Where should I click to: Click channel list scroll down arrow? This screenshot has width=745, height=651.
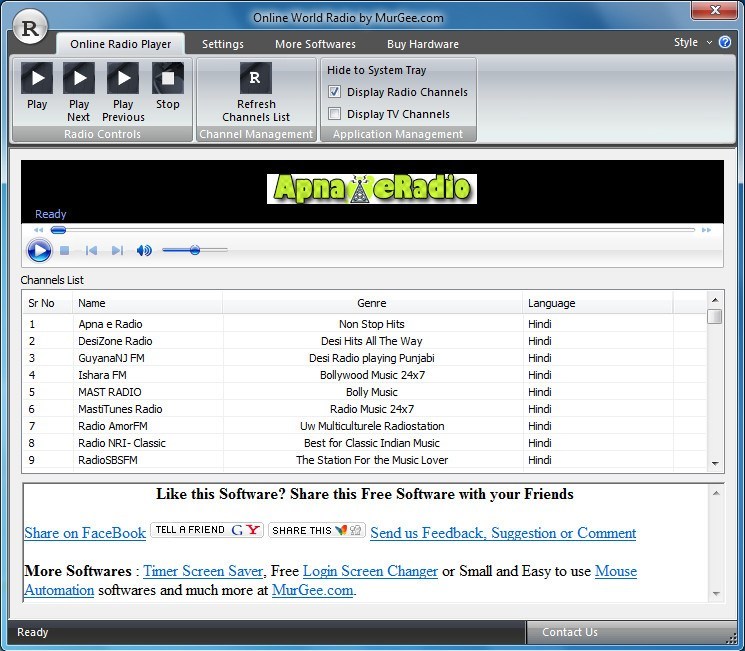715,463
